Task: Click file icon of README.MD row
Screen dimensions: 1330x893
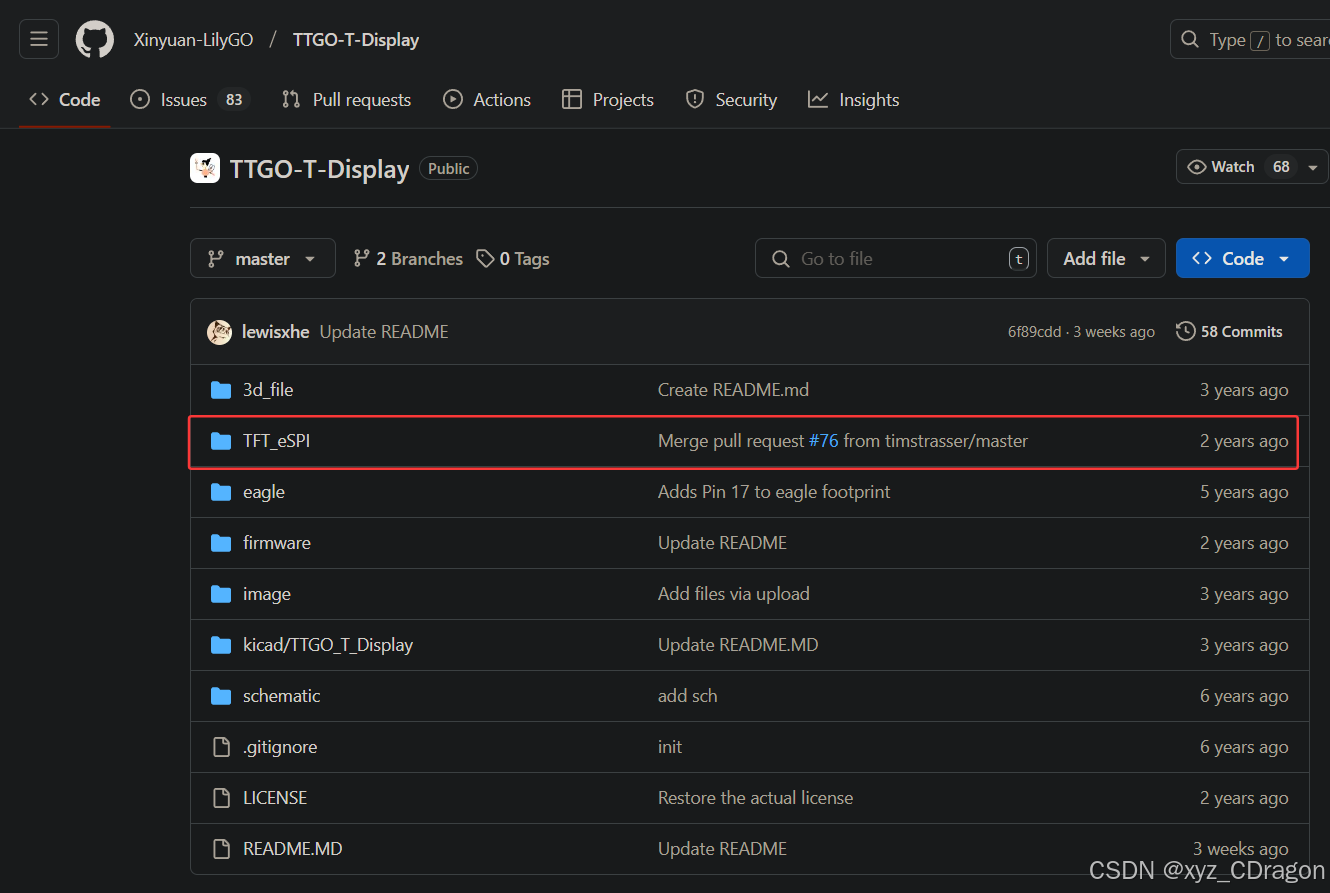Action: click(221, 849)
